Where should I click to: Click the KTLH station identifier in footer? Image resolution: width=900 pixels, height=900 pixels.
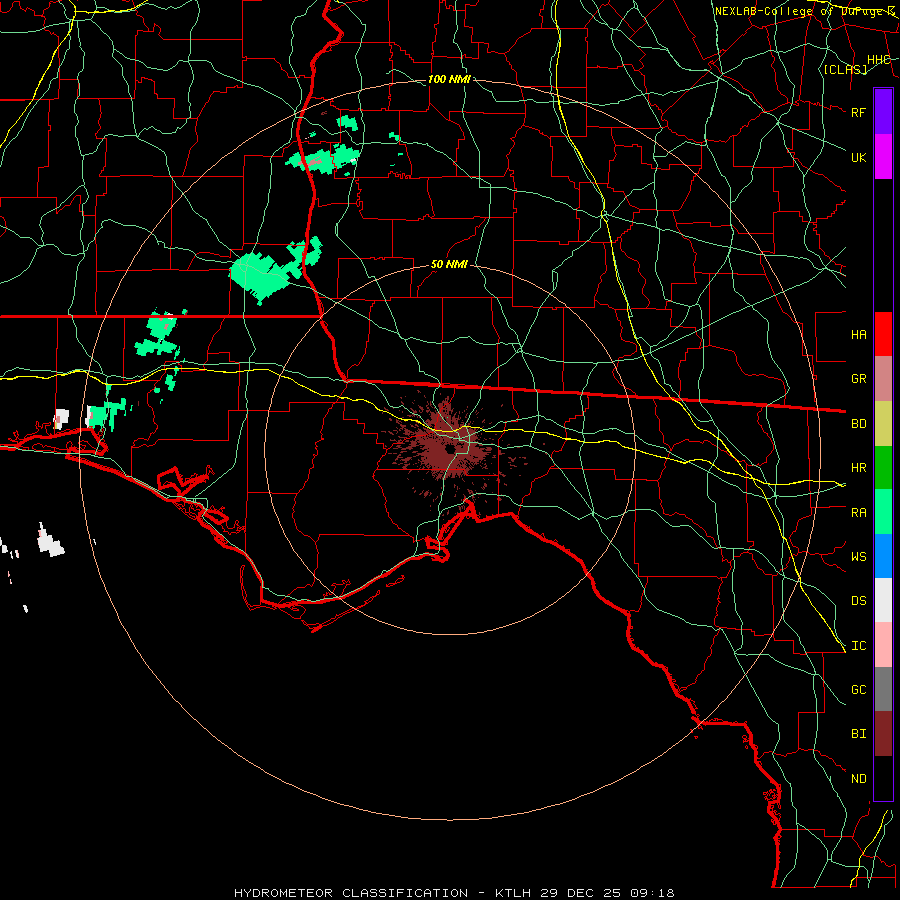514,893
